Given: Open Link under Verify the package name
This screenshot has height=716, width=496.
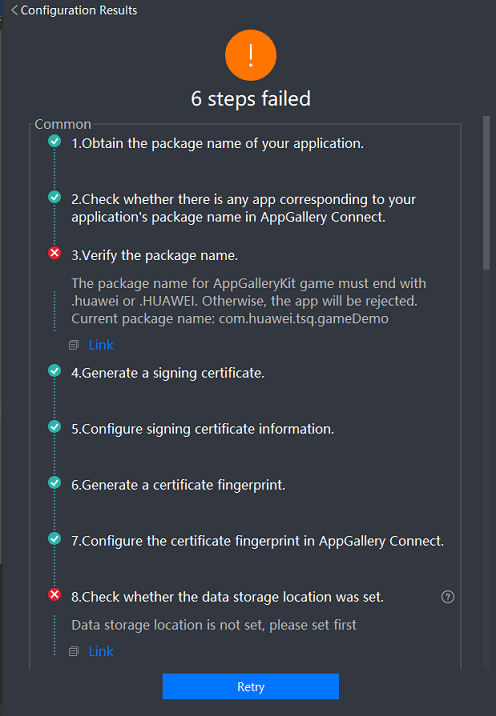Looking at the screenshot, I should pos(101,345).
